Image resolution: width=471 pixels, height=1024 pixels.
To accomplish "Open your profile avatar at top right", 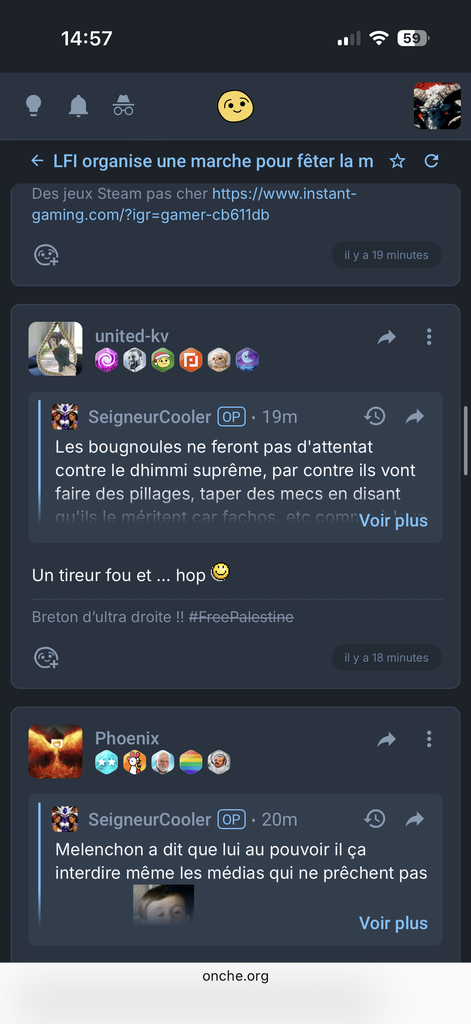I will tap(437, 106).
